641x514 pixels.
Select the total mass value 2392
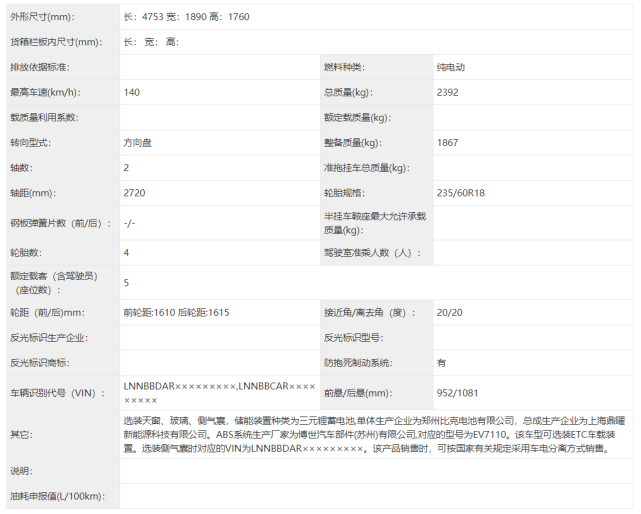click(447, 92)
